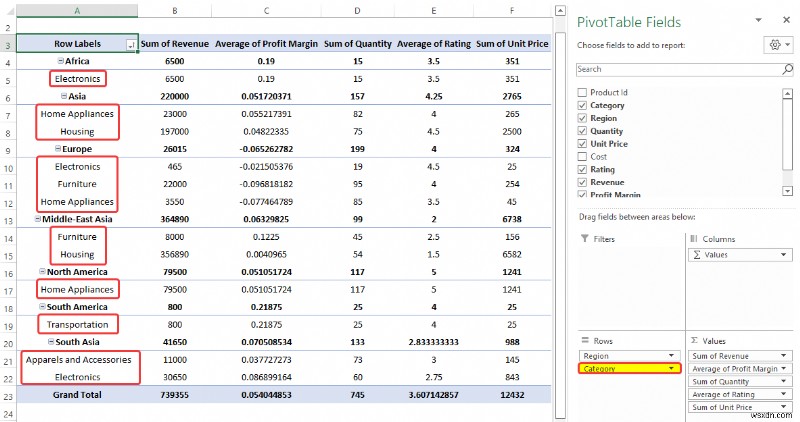Open the Region field dropdown in Rows

[x=671, y=356]
